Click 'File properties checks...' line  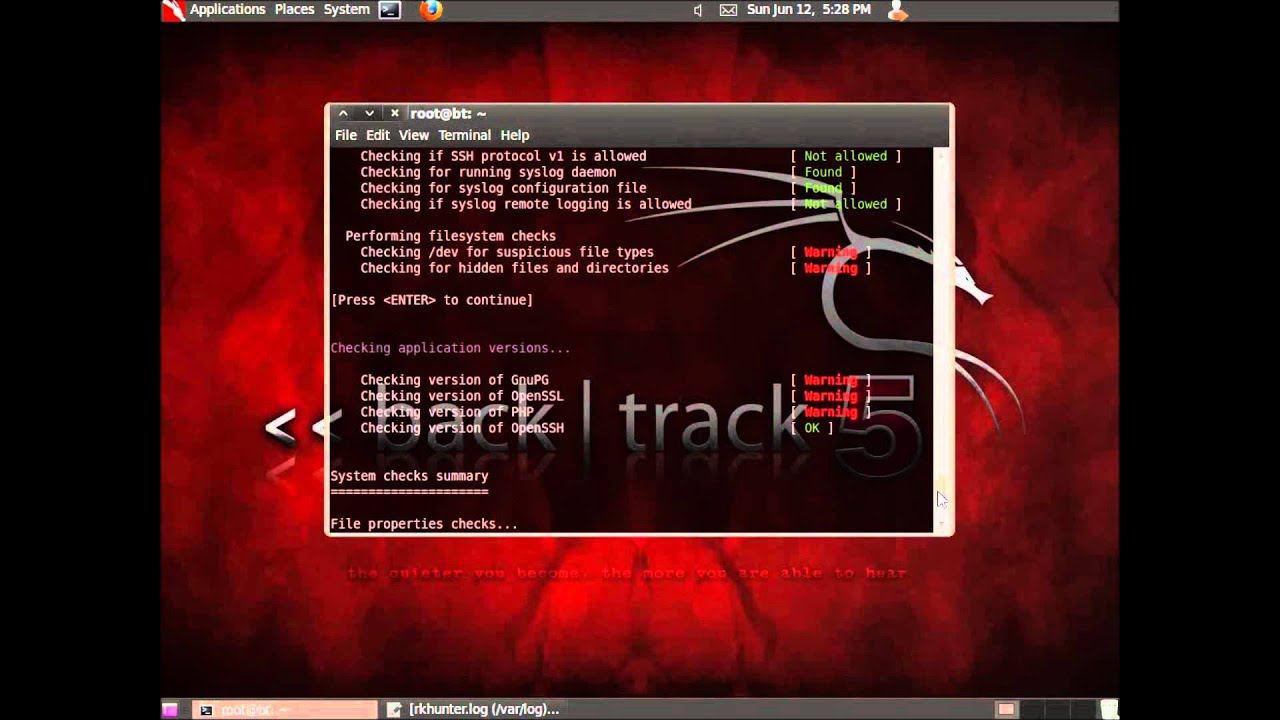(424, 524)
